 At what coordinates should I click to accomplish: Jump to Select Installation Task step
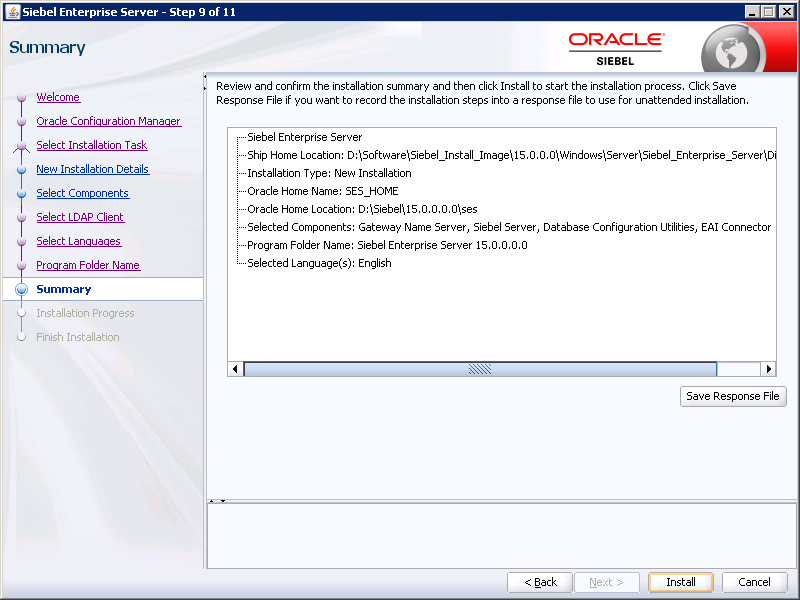coord(92,145)
